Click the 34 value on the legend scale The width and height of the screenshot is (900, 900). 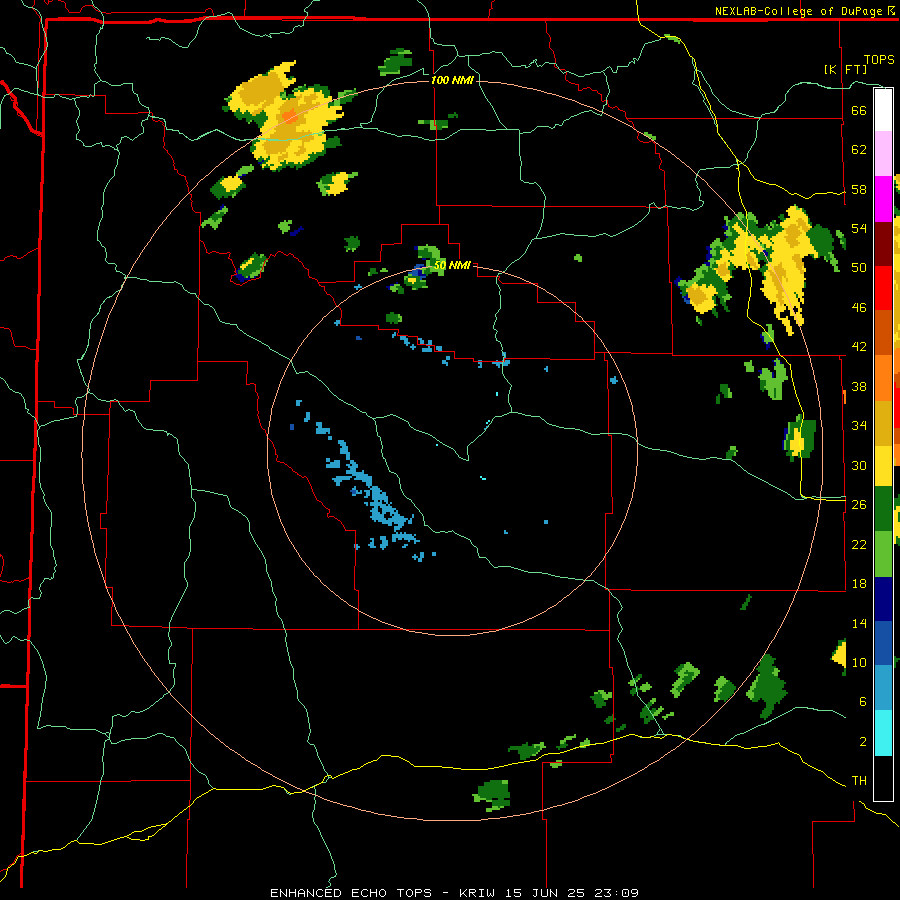point(859,426)
